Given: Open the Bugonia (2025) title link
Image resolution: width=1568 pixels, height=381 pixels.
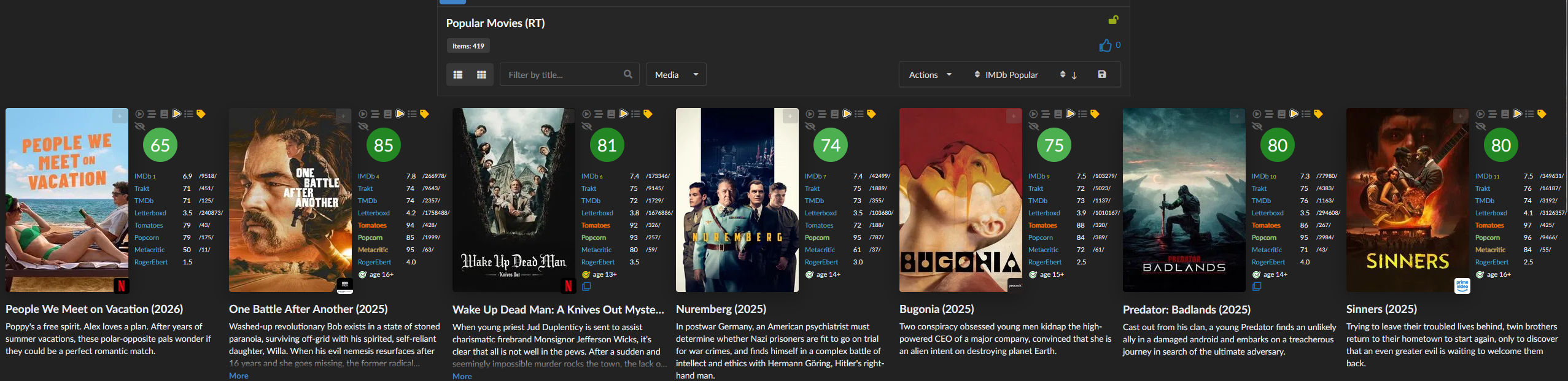Looking at the screenshot, I should click(x=937, y=309).
